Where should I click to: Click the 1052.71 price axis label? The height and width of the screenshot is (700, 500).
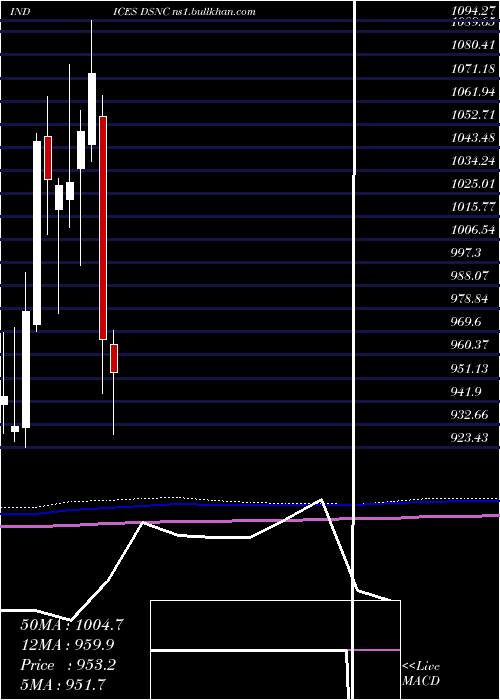(472, 115)
